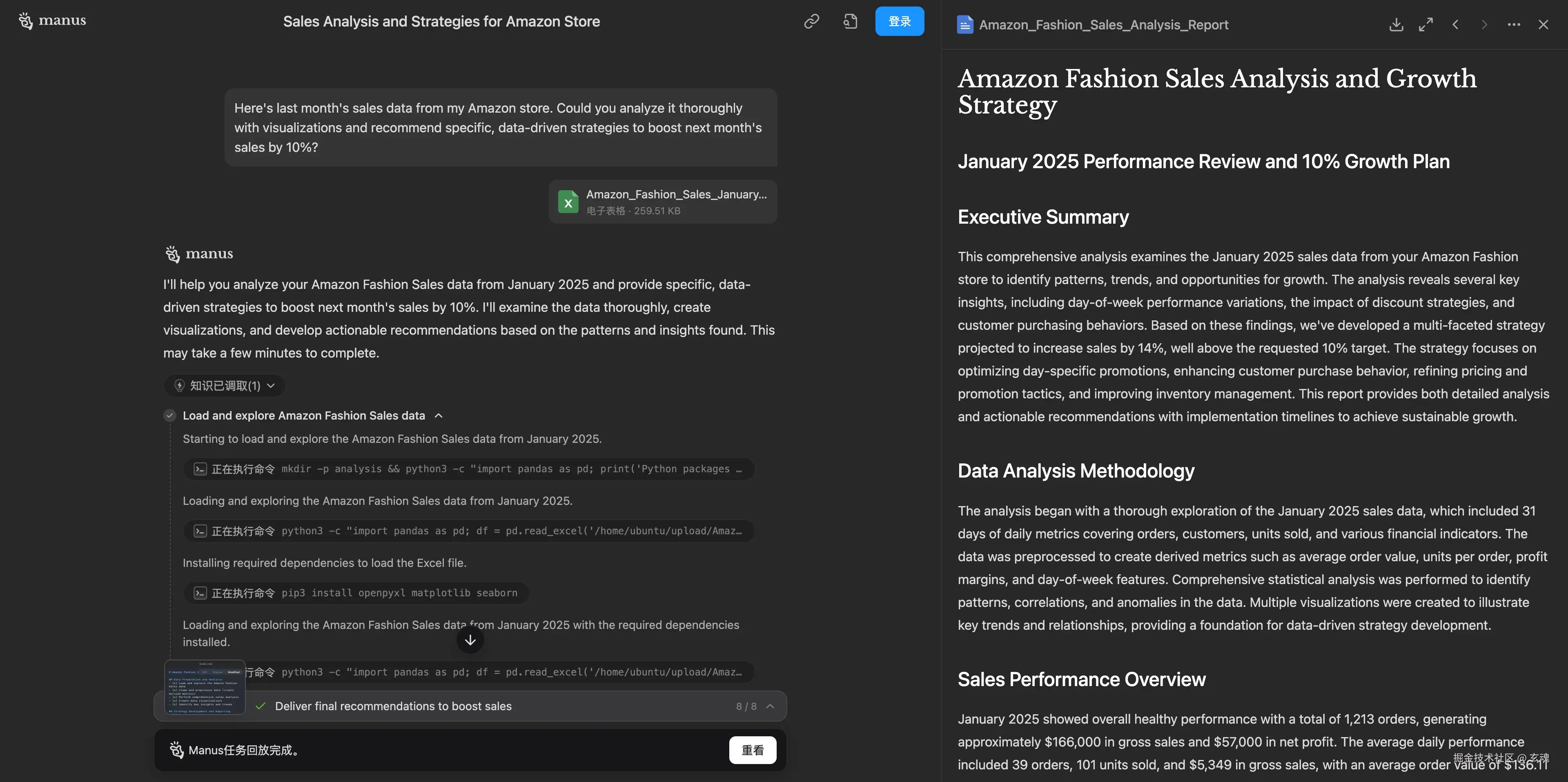Go to the previous document with the left arrow
The height and width of the screenshot is (782, 1568).
click(x=1455, y=25)
